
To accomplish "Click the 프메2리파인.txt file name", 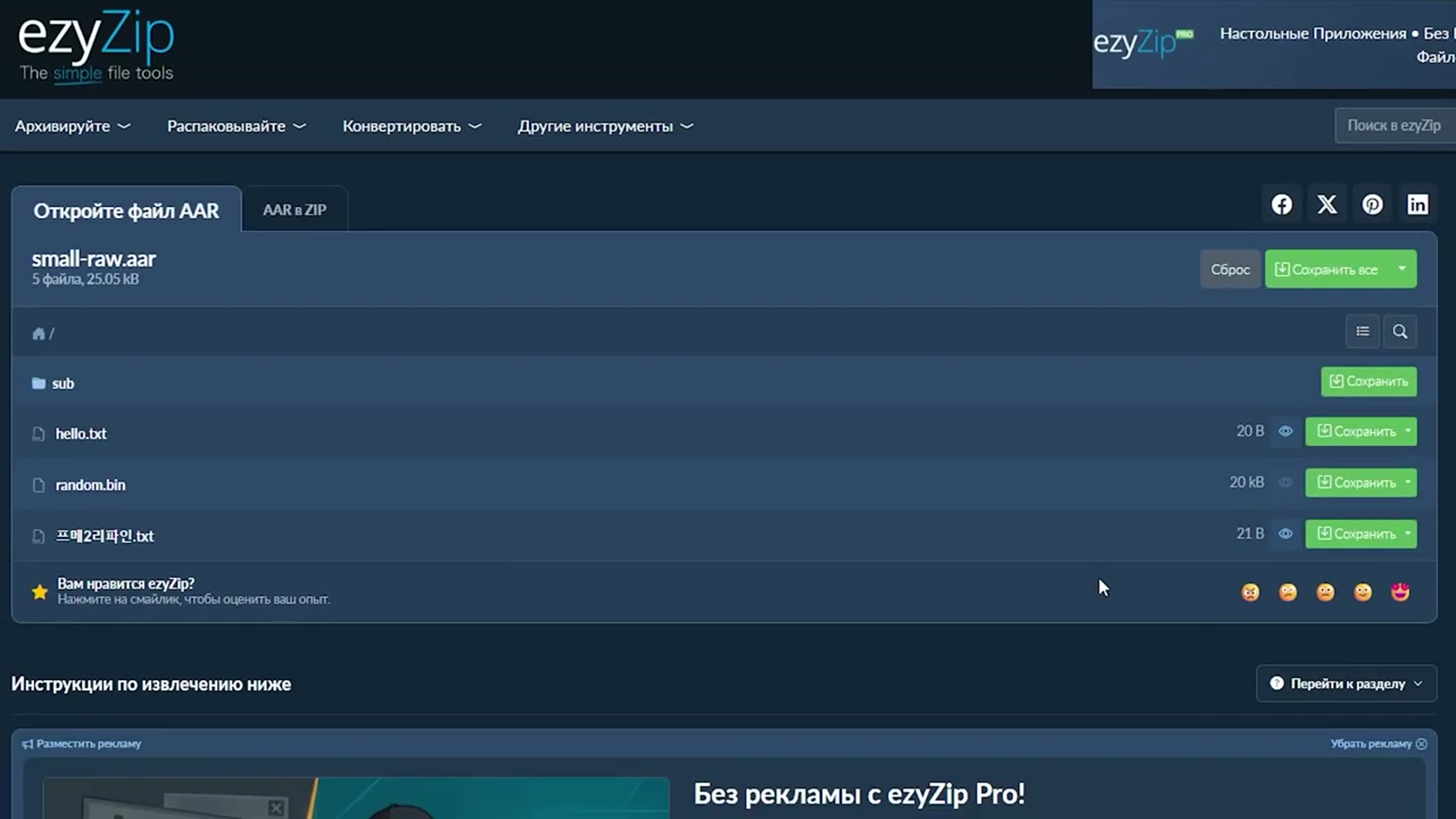I will pyautogui.click(x=105, y=536).
